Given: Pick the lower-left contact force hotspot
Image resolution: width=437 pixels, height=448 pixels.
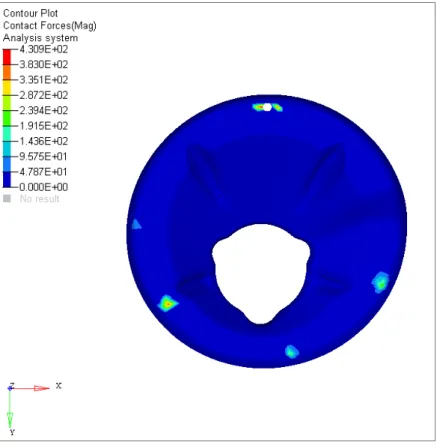Looking at the screenshot, I should pyautogui.click(x=168, y=303).
